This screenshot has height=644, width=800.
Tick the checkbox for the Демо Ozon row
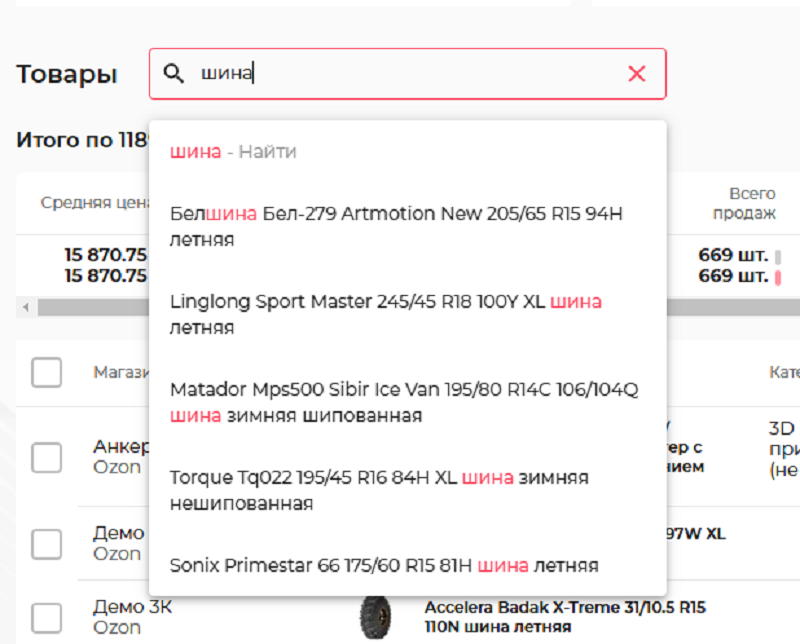pyautogui.click(x=46, y=544)
